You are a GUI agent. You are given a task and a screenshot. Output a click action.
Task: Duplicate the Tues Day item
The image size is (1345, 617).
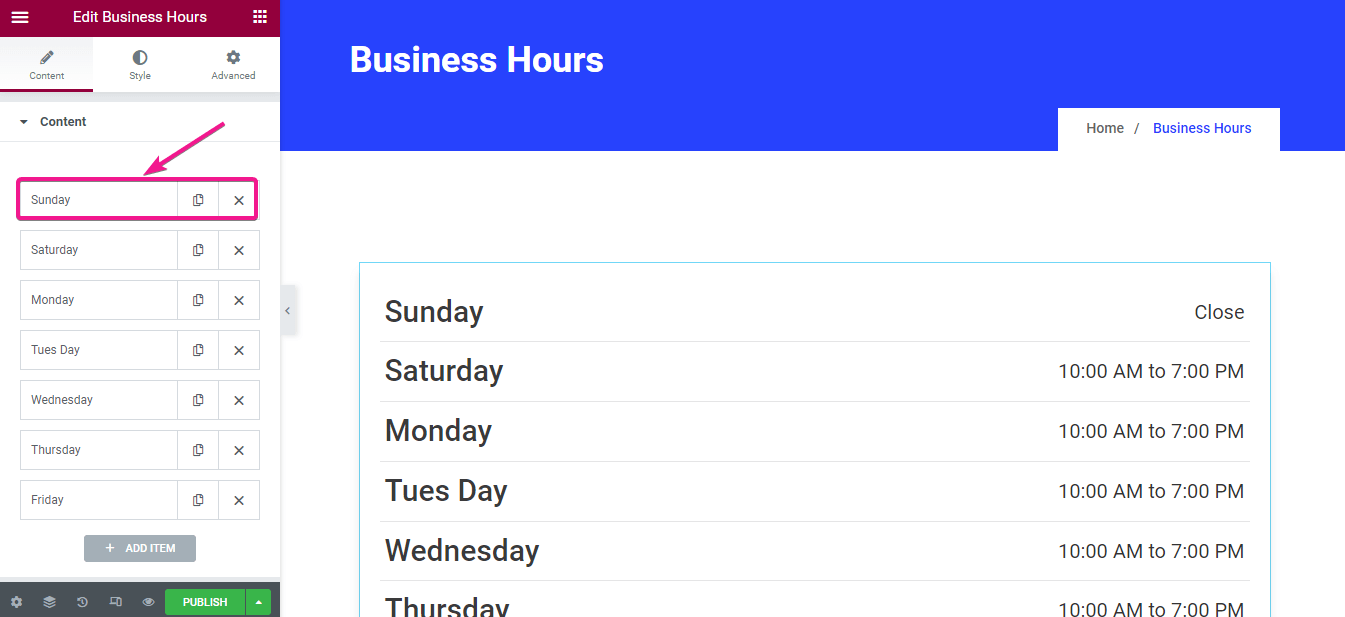198,350
